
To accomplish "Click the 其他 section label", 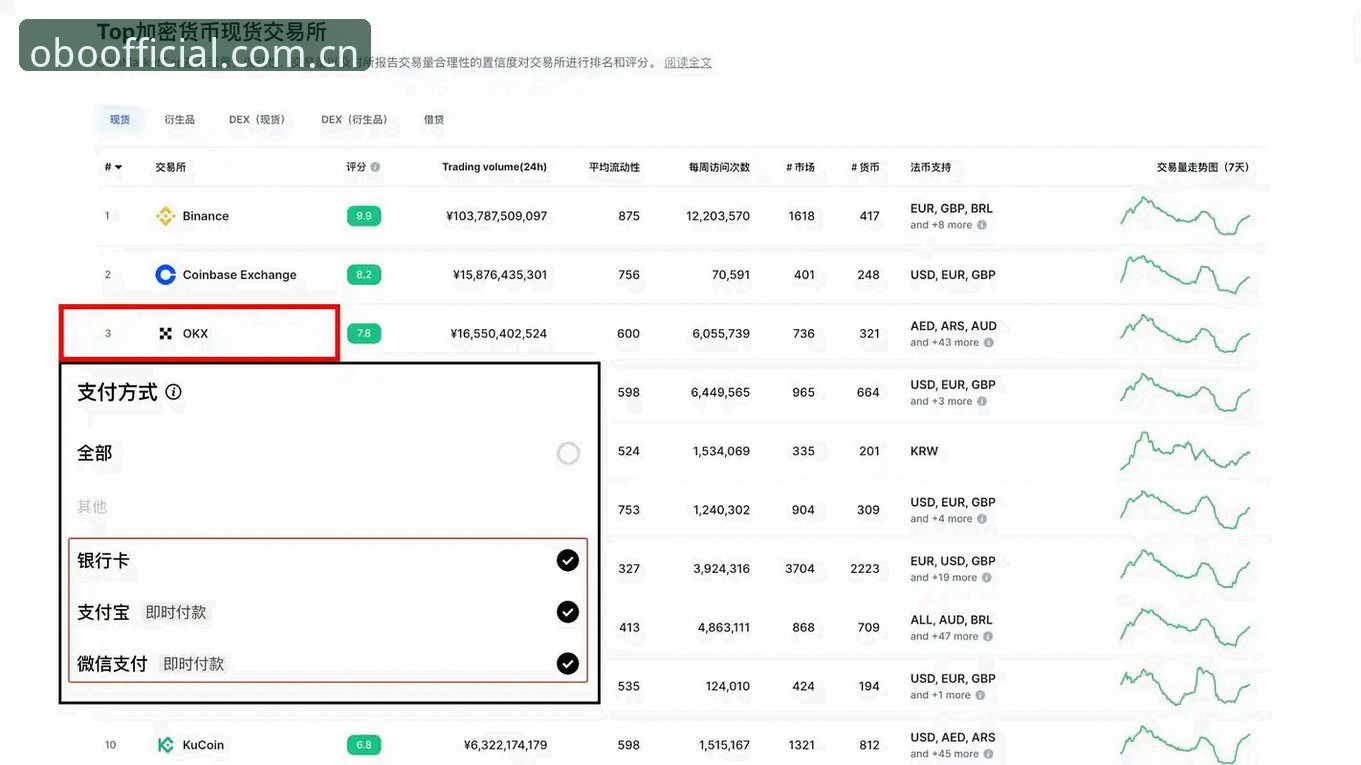I will click(92, 507).
